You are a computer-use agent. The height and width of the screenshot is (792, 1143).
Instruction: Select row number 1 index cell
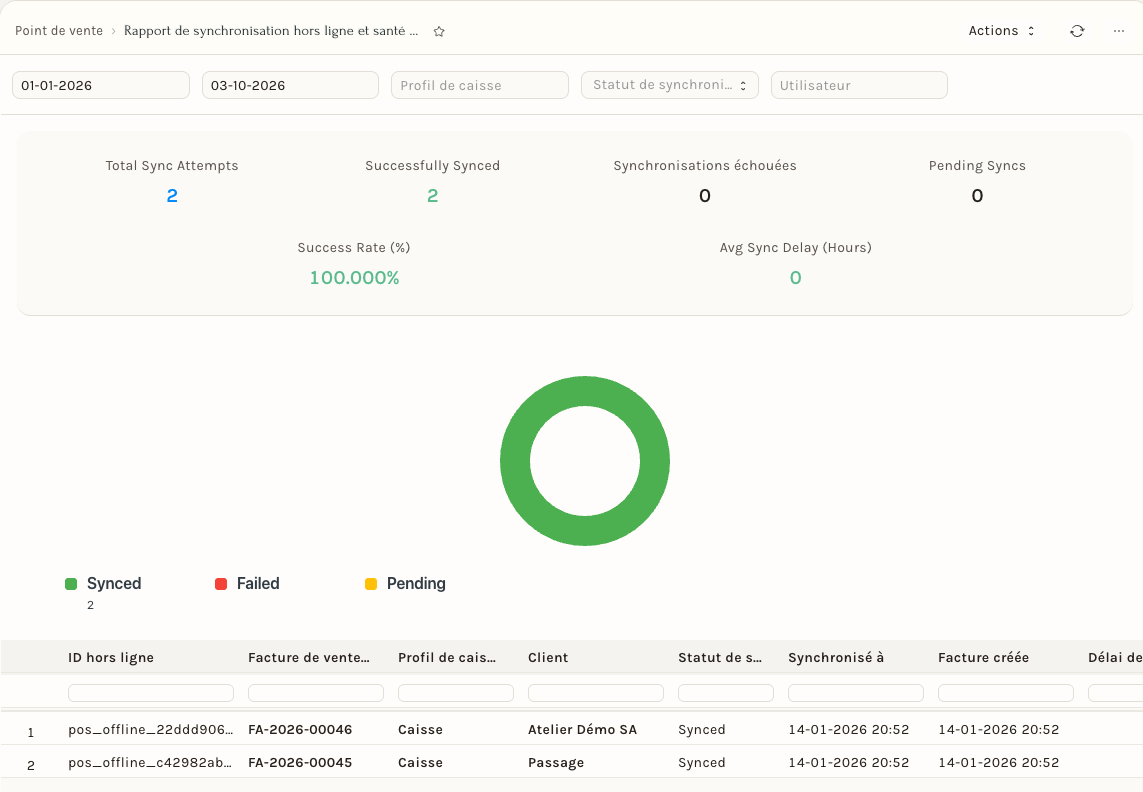pos(31,732)
